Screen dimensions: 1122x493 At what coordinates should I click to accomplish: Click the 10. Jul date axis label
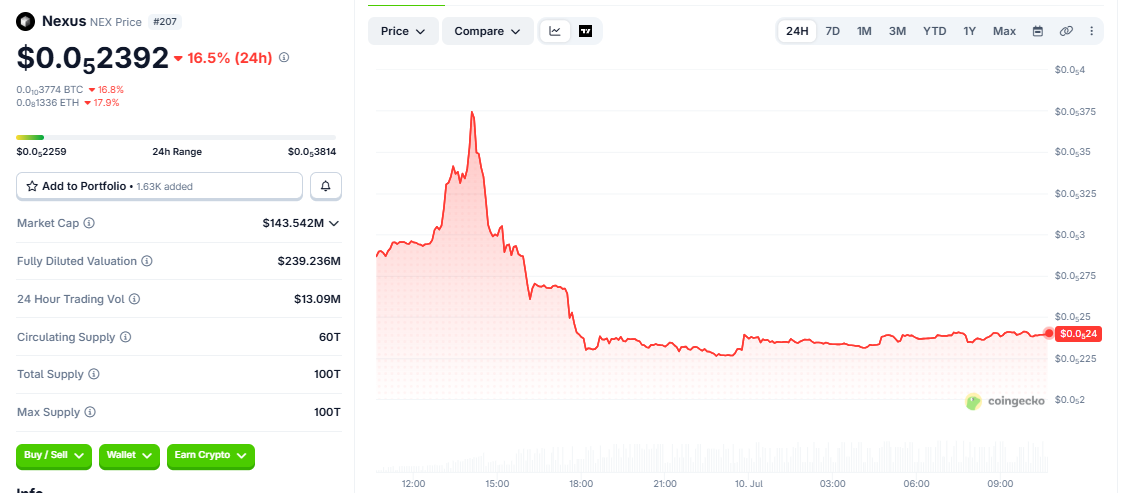748,484
